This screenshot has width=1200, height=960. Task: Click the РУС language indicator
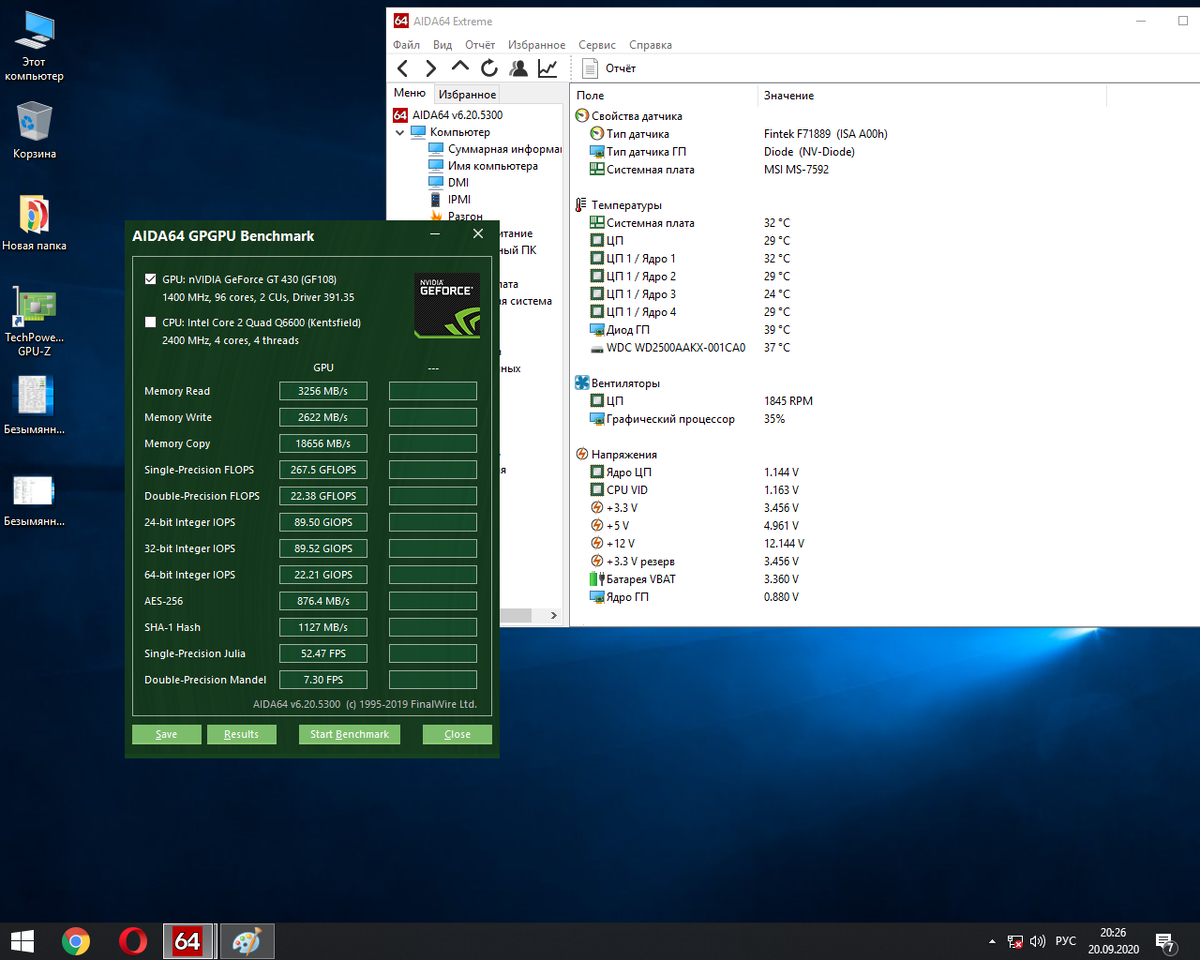click(x=1066, y=941)
